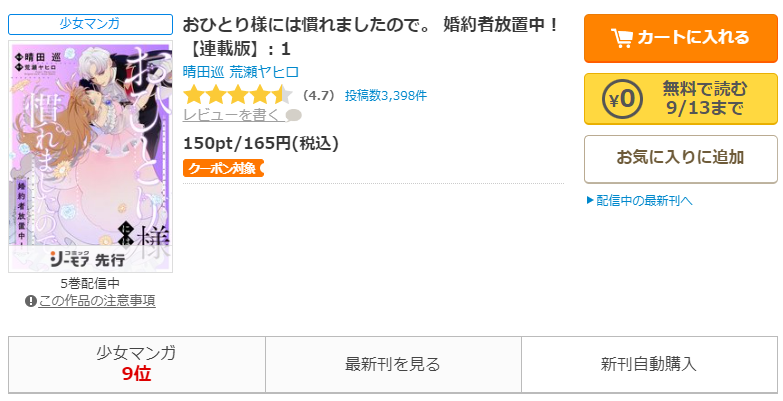Enable 新刊自動購入 auto-purchase option

[649, 365]
